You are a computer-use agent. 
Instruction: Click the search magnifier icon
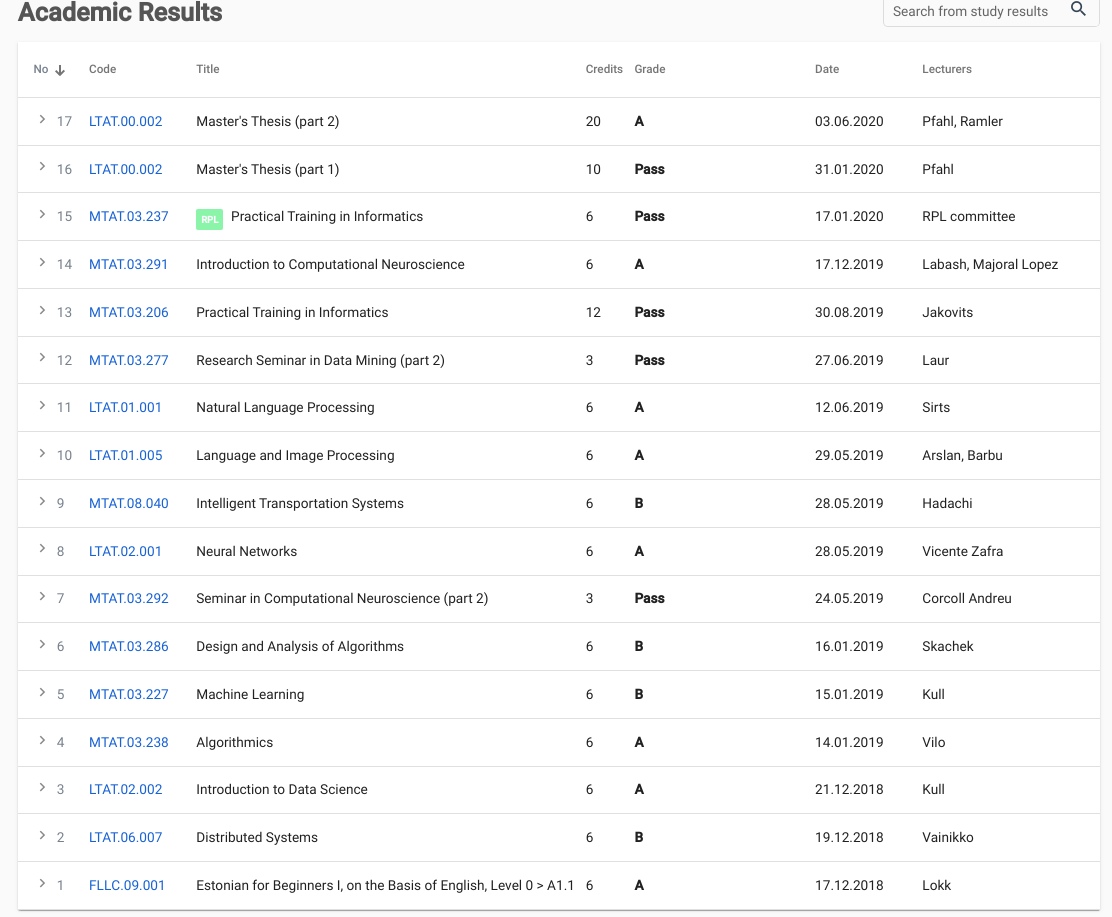(x=1078, y=10)
